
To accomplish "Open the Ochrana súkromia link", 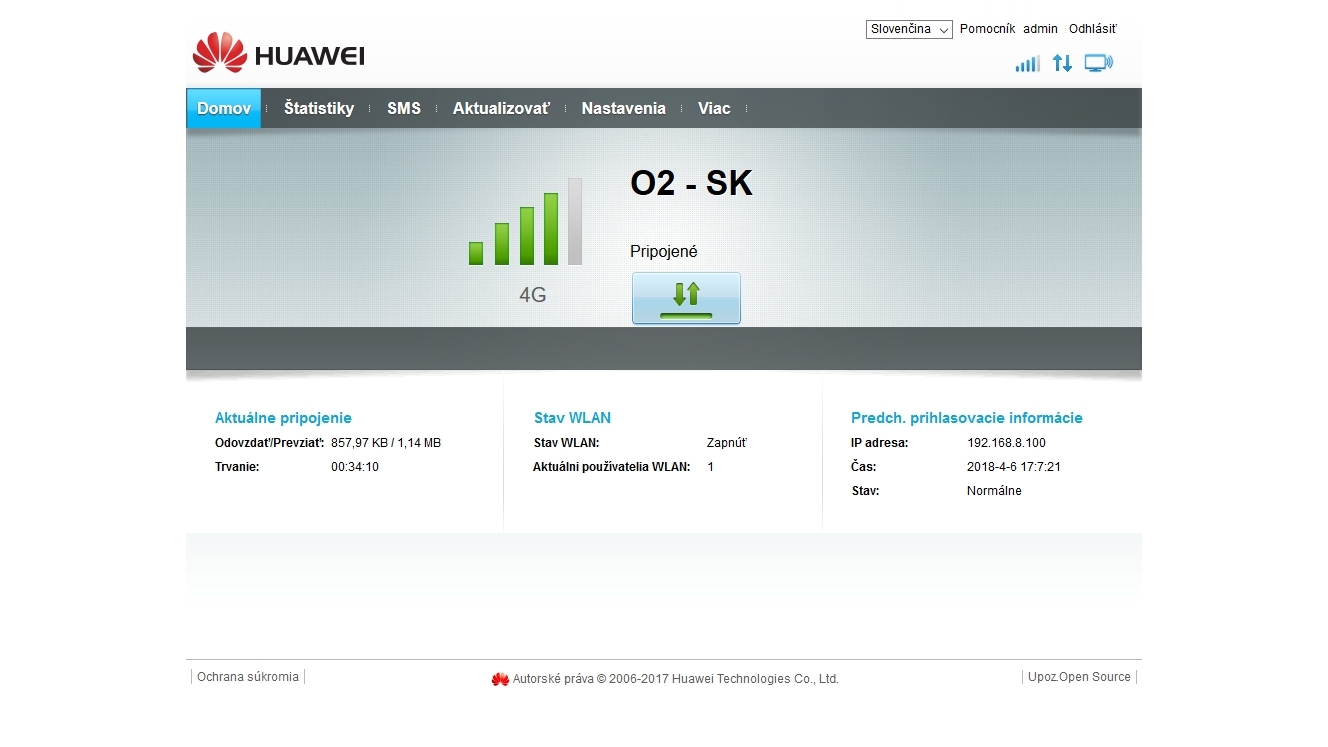I will coord(248,677).
